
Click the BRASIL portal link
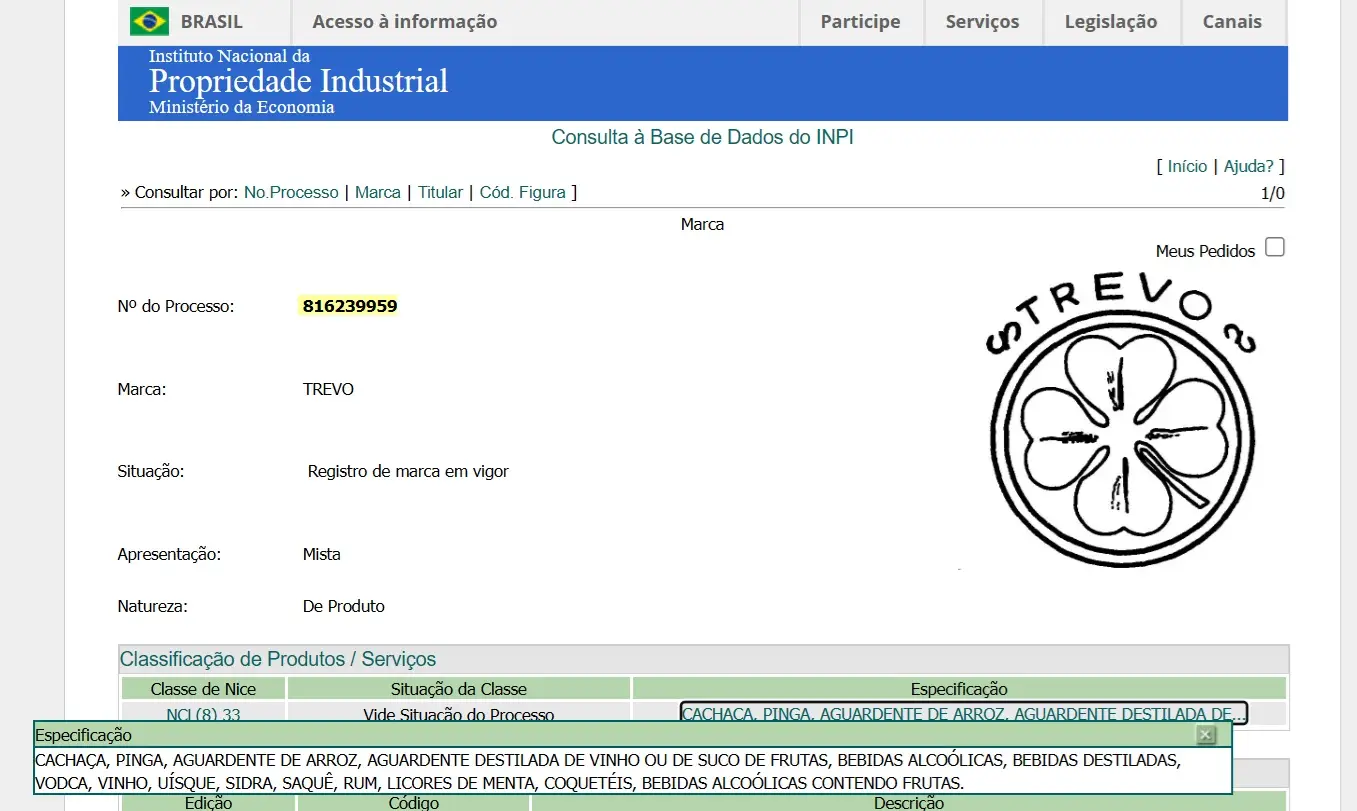[x=211, y=21]
